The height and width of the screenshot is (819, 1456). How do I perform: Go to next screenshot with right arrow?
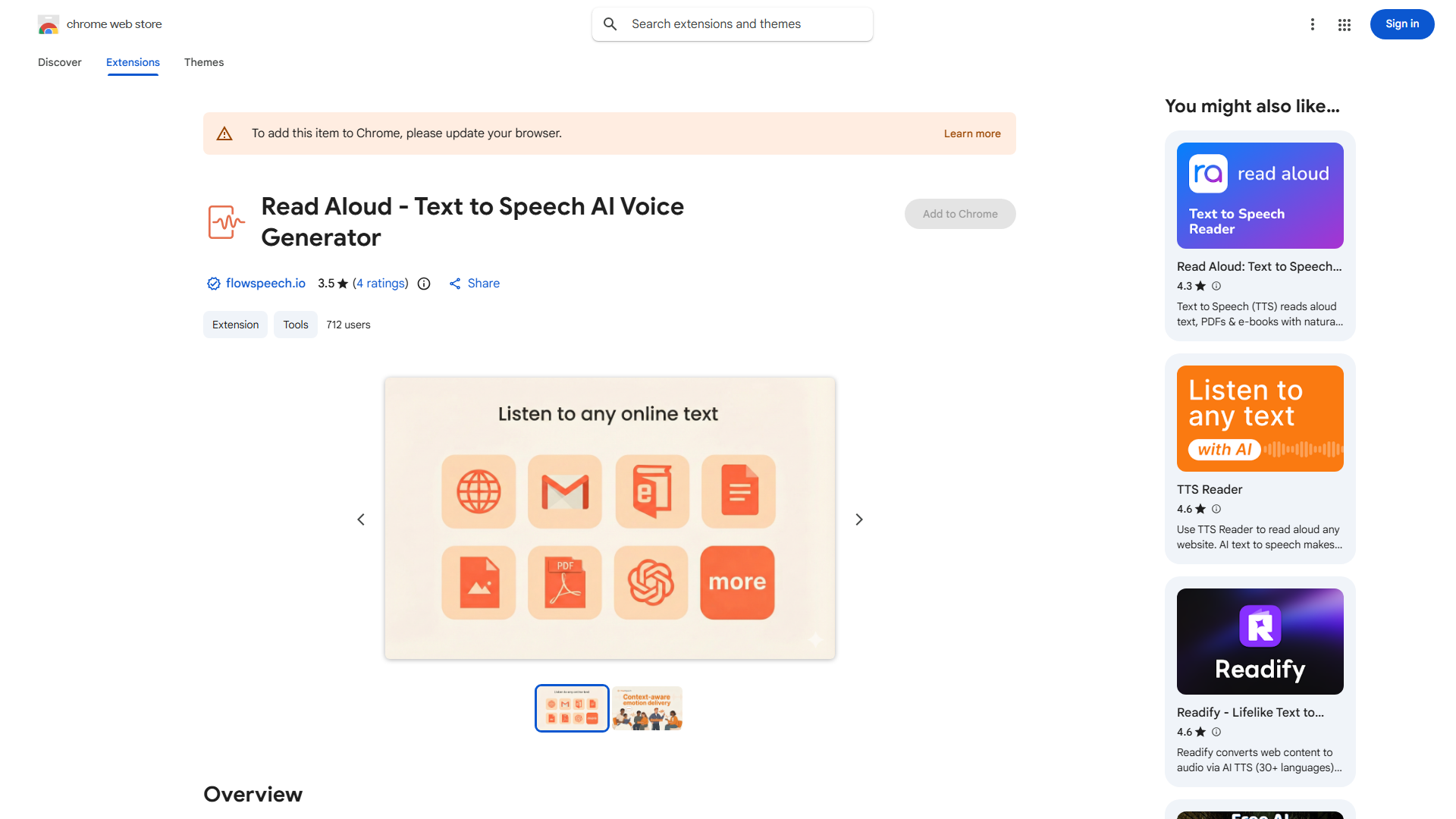(x=859, y=519)
